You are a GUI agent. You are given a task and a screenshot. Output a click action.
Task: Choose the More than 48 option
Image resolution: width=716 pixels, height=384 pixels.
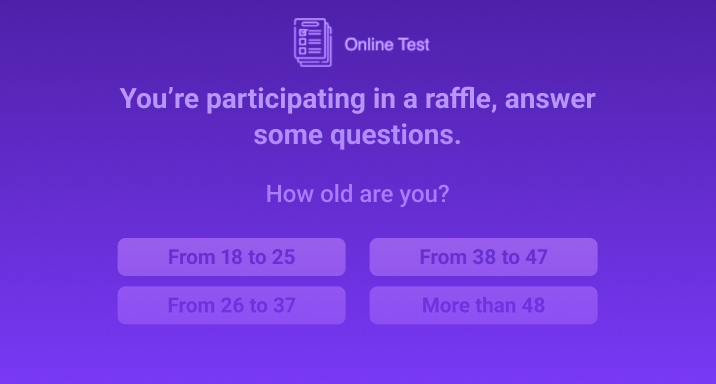[484, 305]
